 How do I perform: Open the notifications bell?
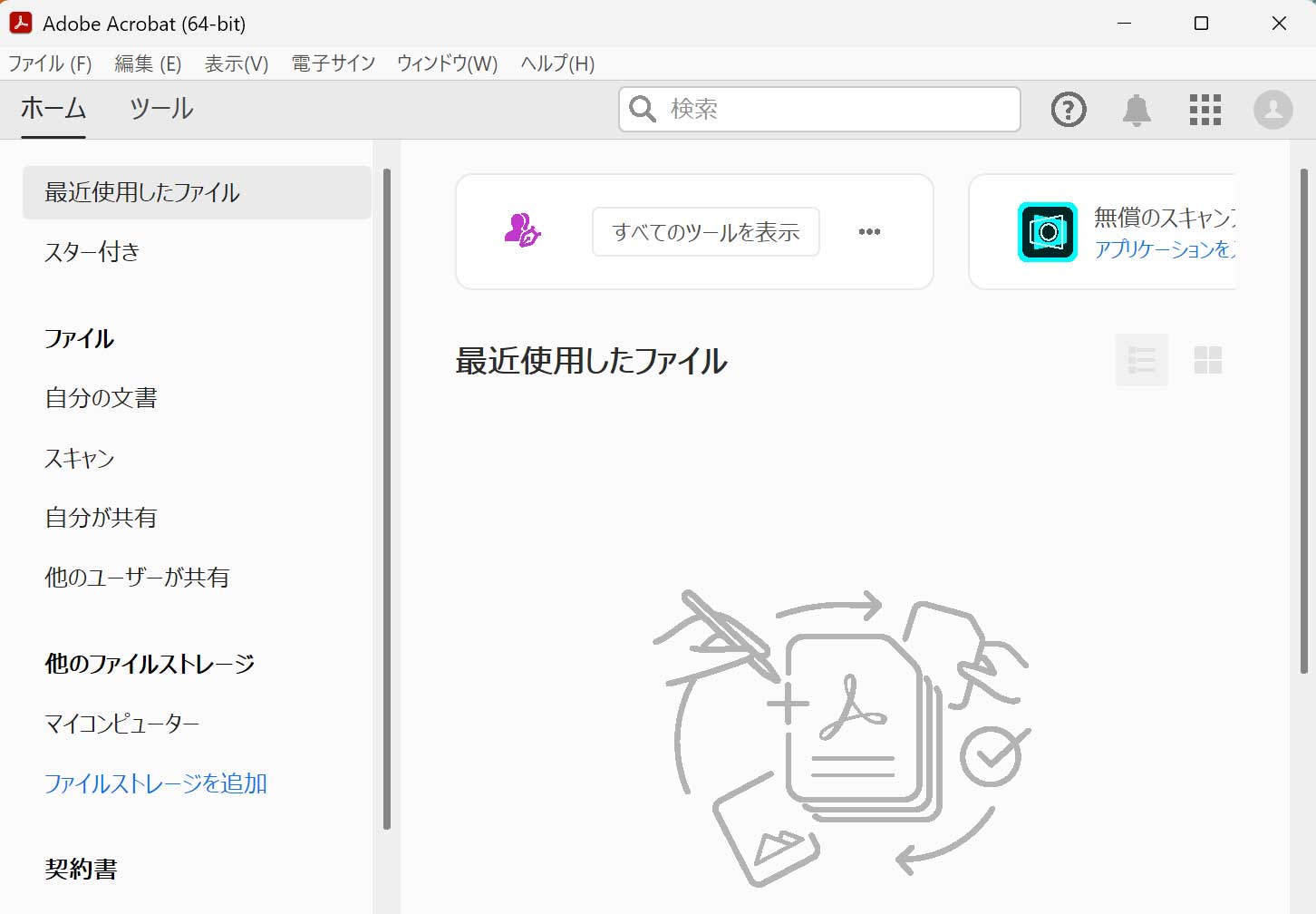(x=1137, y=110)
